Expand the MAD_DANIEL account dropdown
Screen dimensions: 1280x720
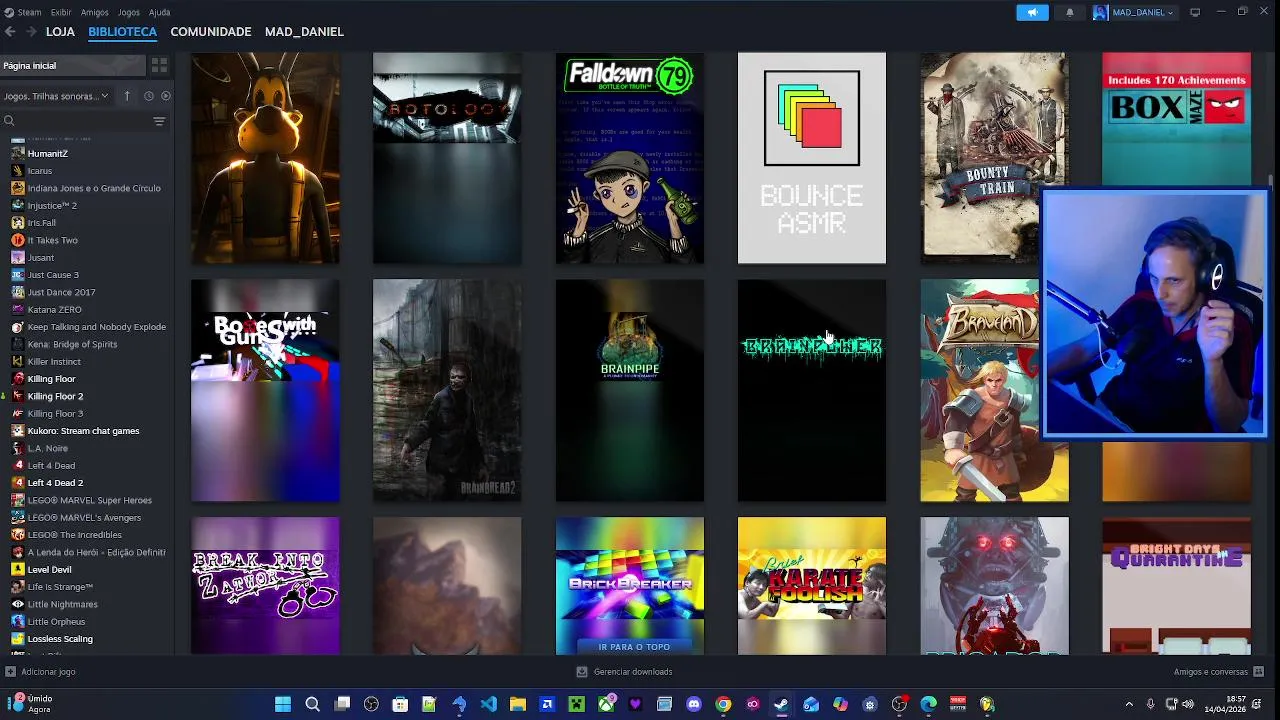click(1136, 12)
